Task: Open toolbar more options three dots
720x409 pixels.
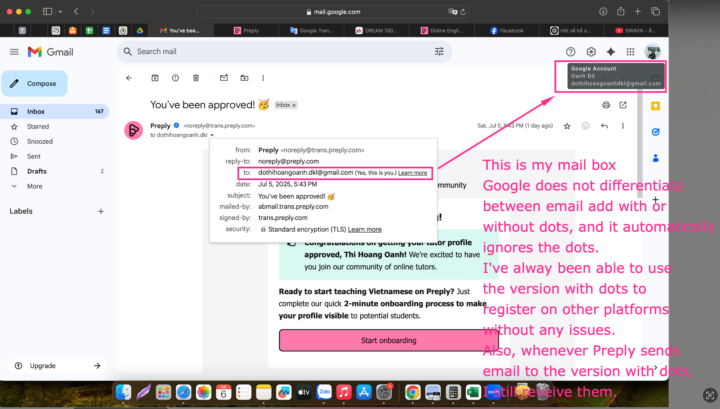Action: pyautogui.click(x=263, y=78)
